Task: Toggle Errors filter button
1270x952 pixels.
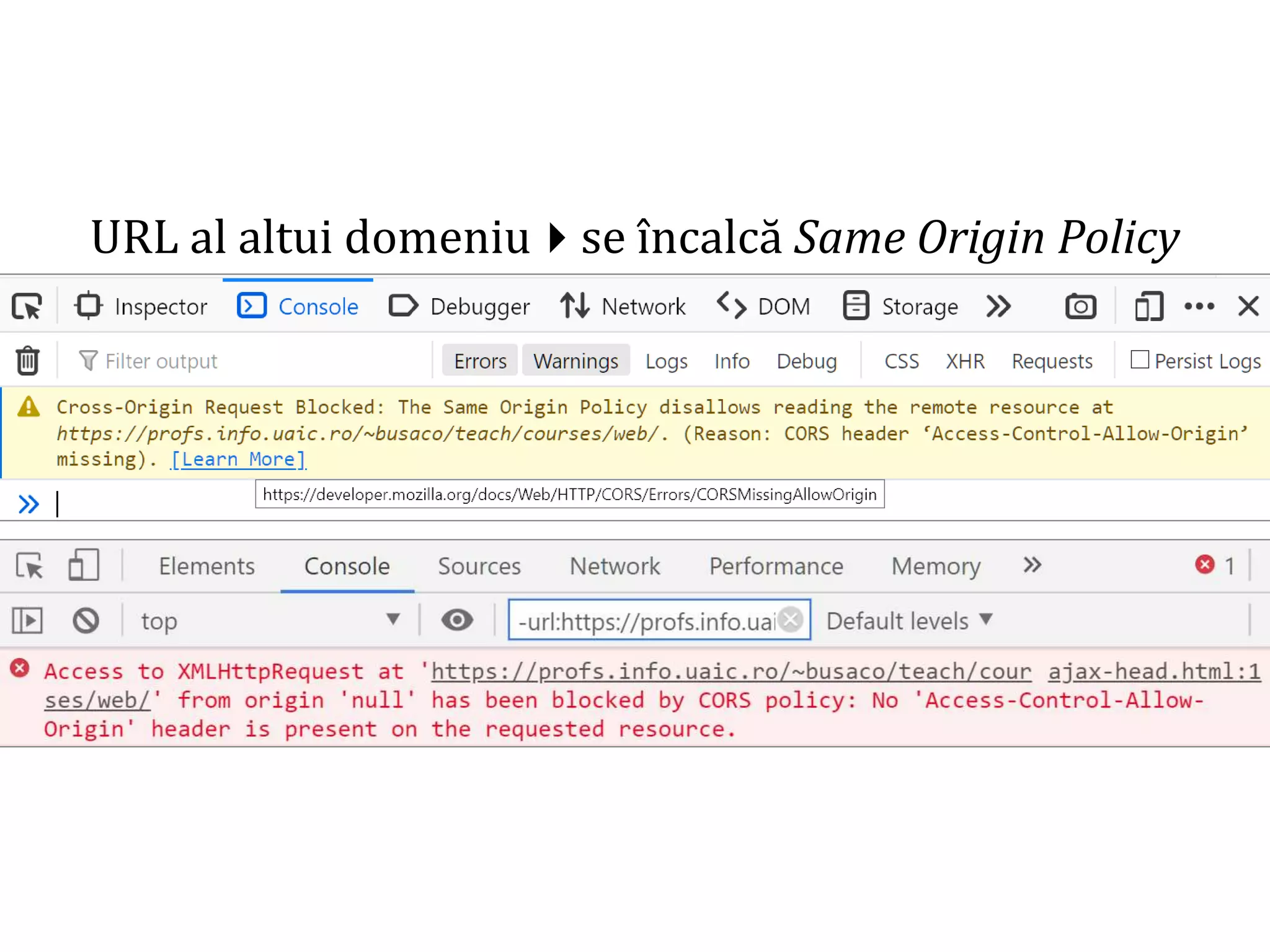Action: tap(480, 361)
